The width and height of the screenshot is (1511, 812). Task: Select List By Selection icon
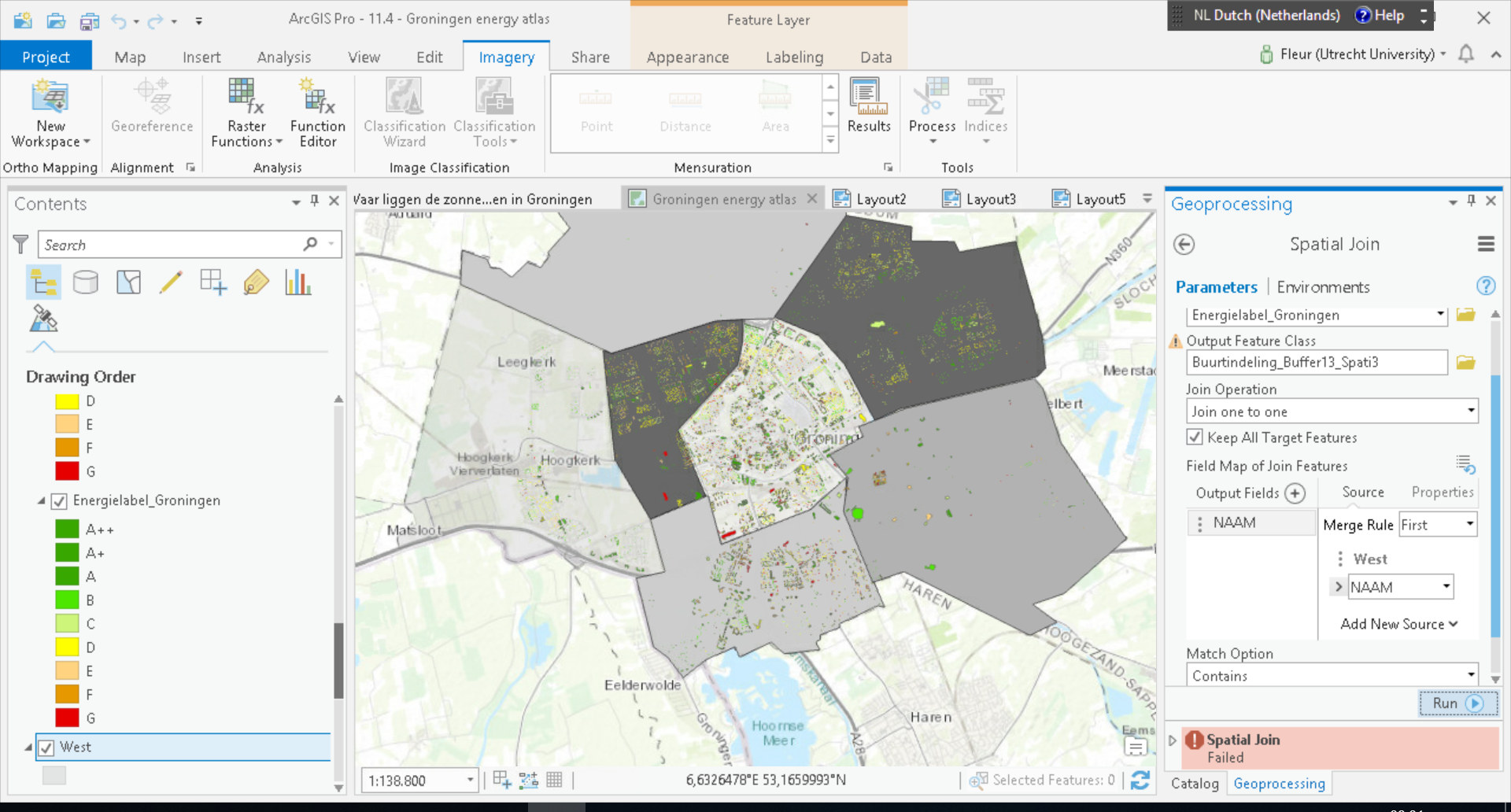tap(128, 282)
